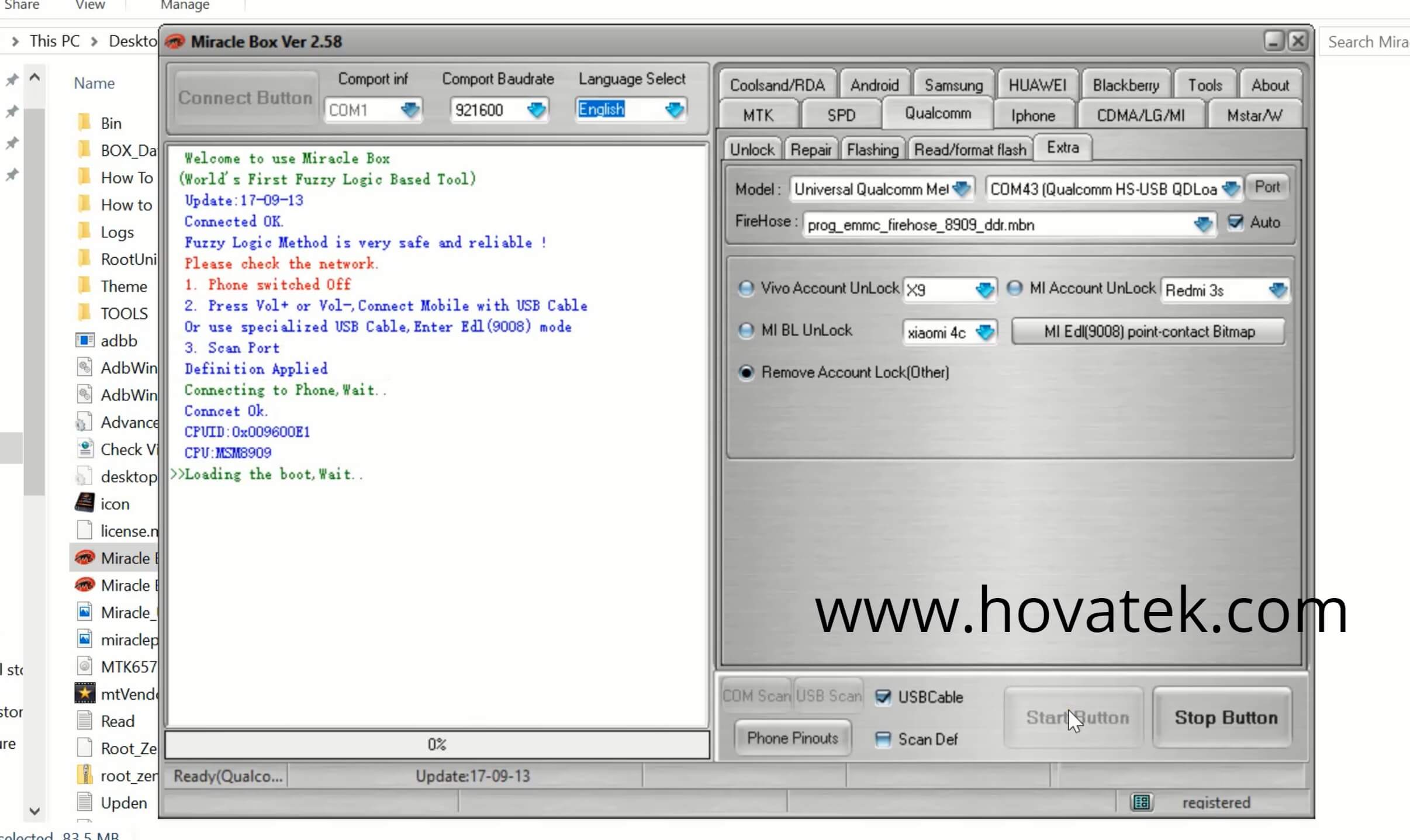Open the xiaomi 4c model dropdown
The image size is (1410, 840).
click(x=985, y=332)
